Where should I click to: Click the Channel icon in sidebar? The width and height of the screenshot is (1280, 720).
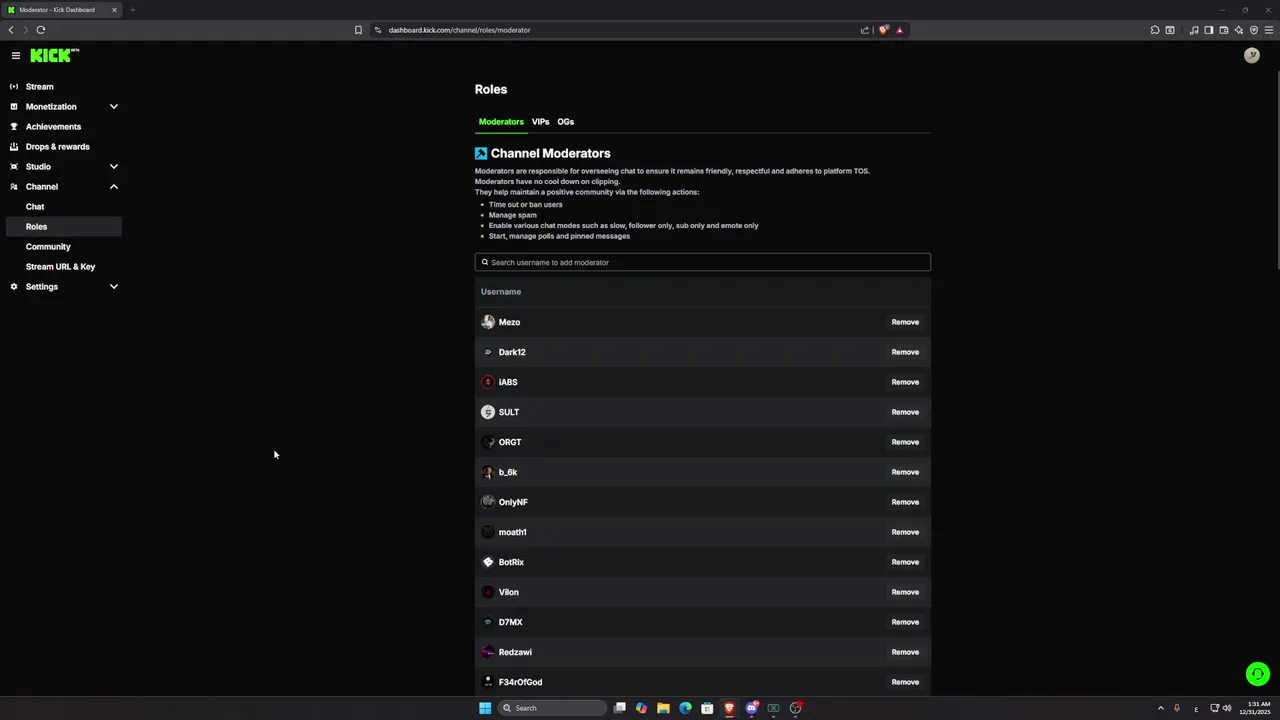14,187
